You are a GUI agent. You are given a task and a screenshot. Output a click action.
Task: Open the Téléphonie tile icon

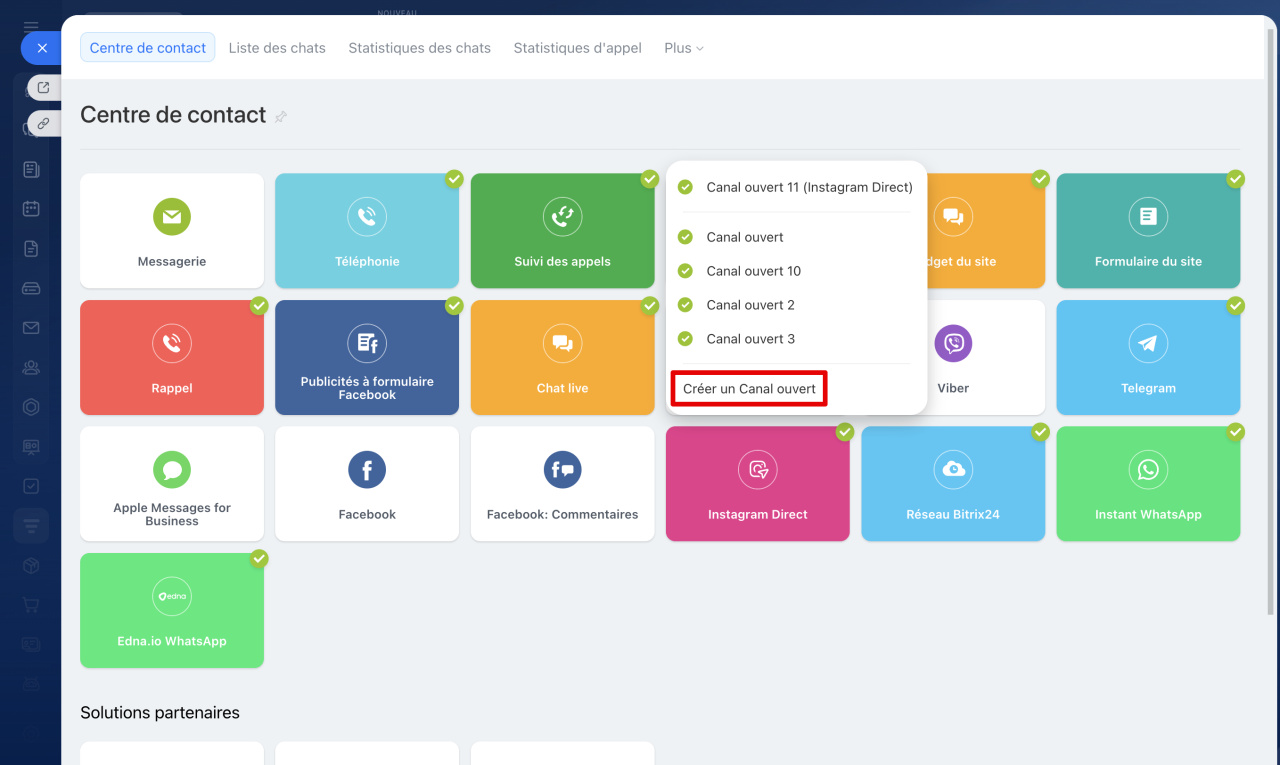click(x=367, y=216)
